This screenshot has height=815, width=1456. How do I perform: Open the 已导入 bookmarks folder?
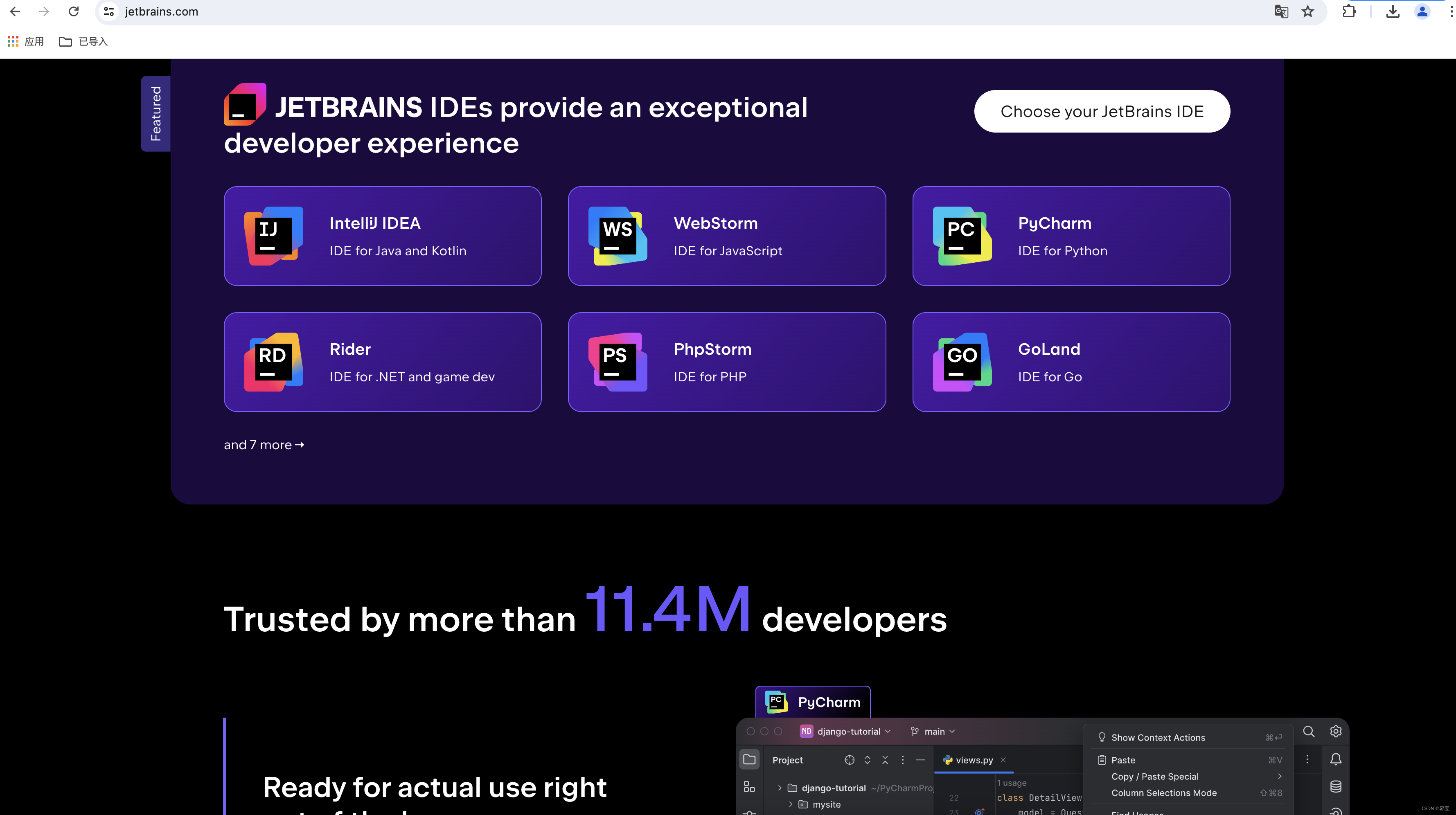(x=83, y=41)
